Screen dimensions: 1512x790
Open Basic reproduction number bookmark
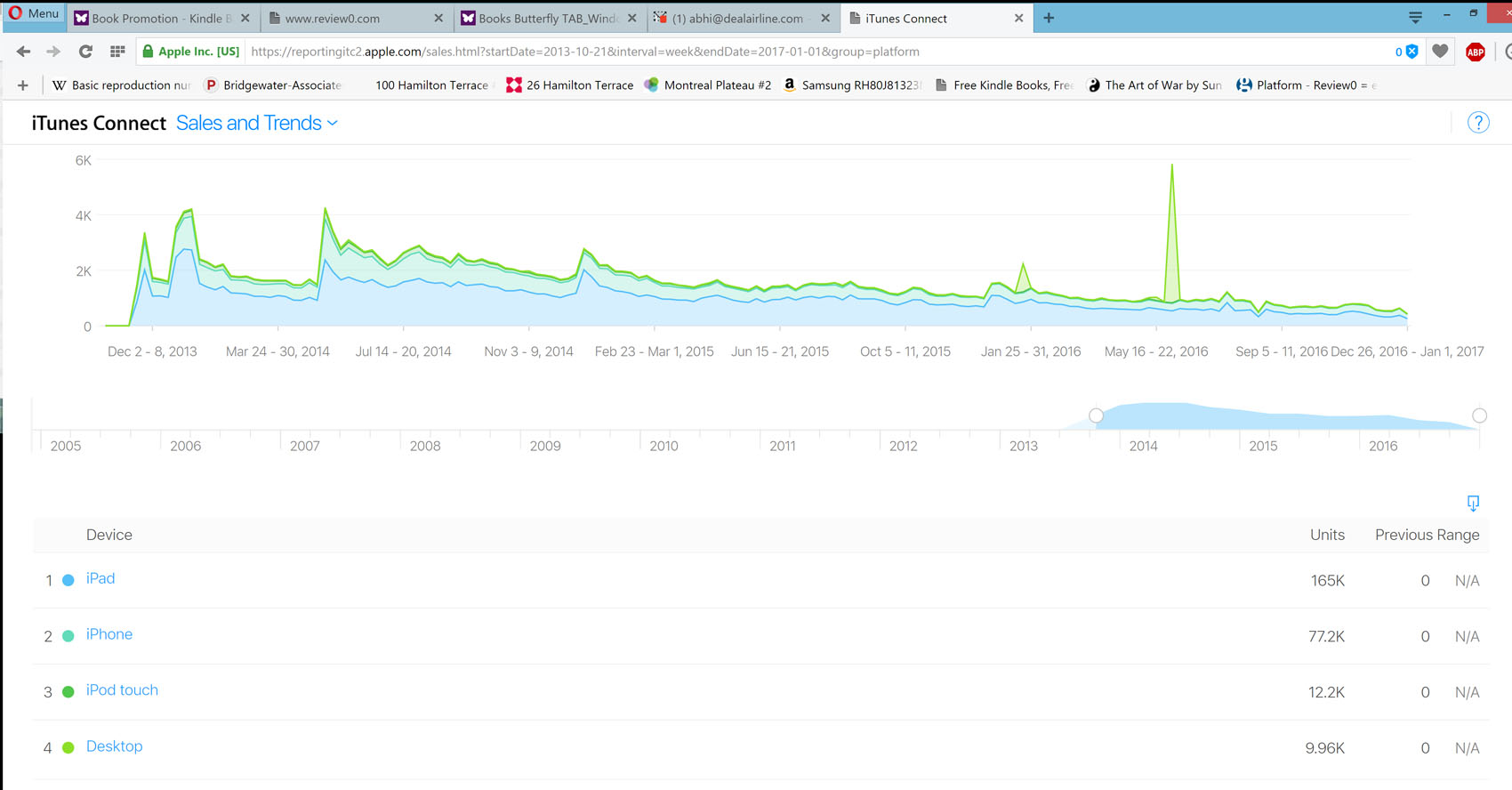(x=122, y=85)
